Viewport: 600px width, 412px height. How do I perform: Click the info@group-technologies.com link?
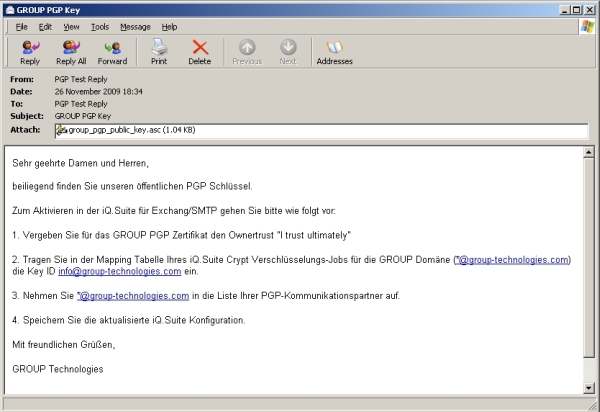pyautogui.click(x=119, y=271)
